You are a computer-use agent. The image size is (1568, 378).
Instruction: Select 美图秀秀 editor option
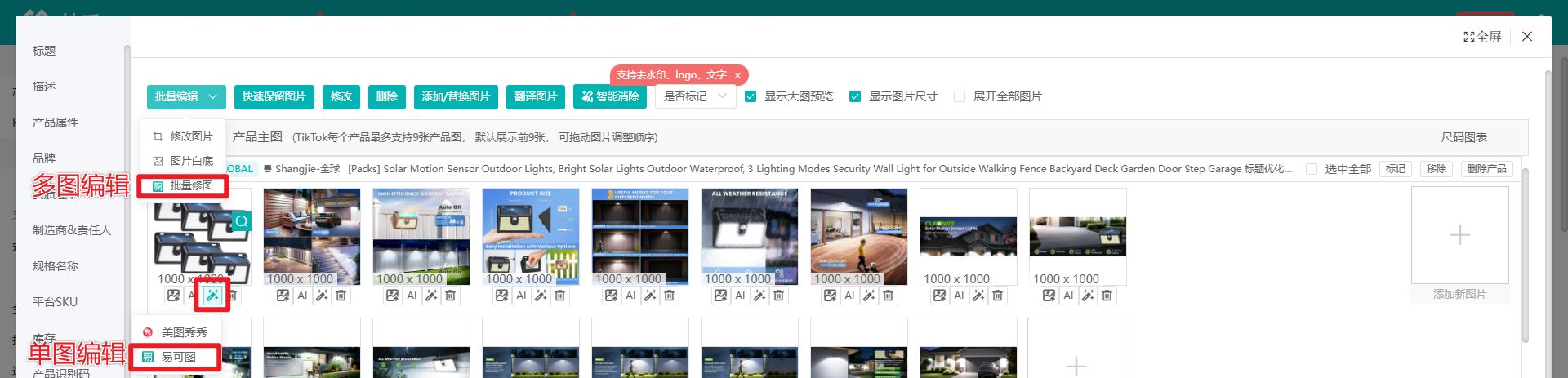coord(176,332)
